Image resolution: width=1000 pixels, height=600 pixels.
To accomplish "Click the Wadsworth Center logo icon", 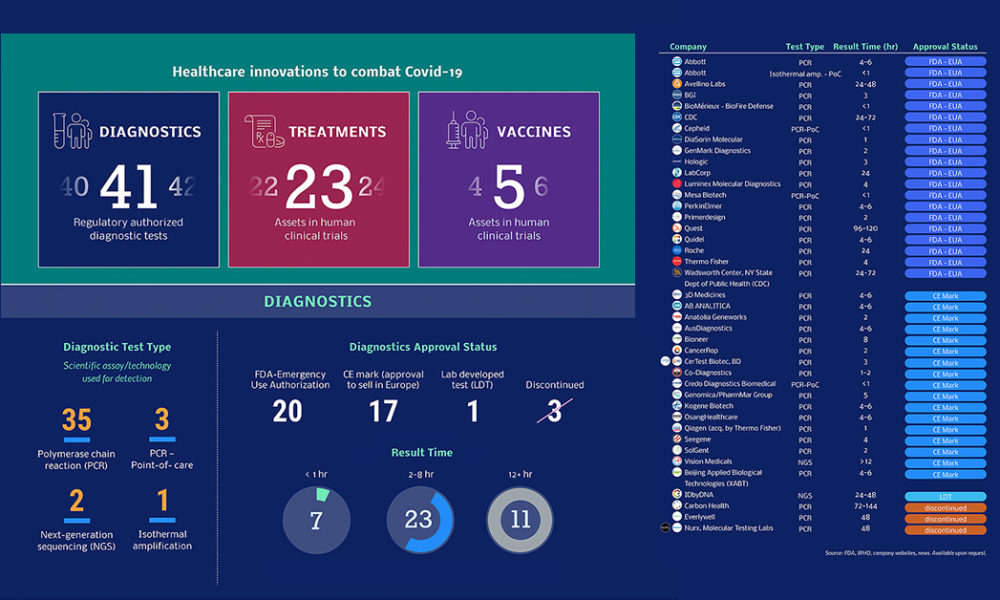I will [x=677, y=272].
